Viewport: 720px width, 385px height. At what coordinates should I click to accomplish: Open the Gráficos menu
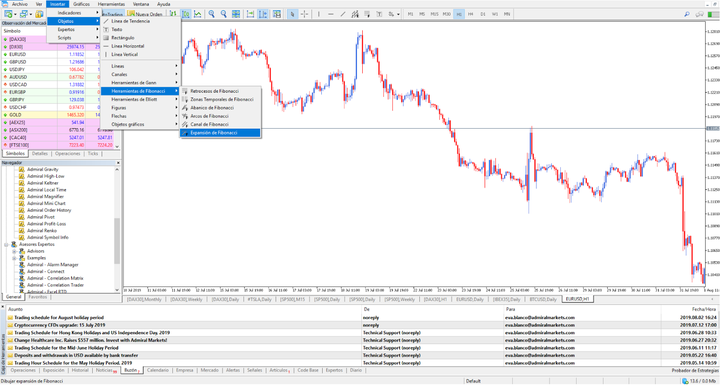pyautogui.click(x=81, y=4)
